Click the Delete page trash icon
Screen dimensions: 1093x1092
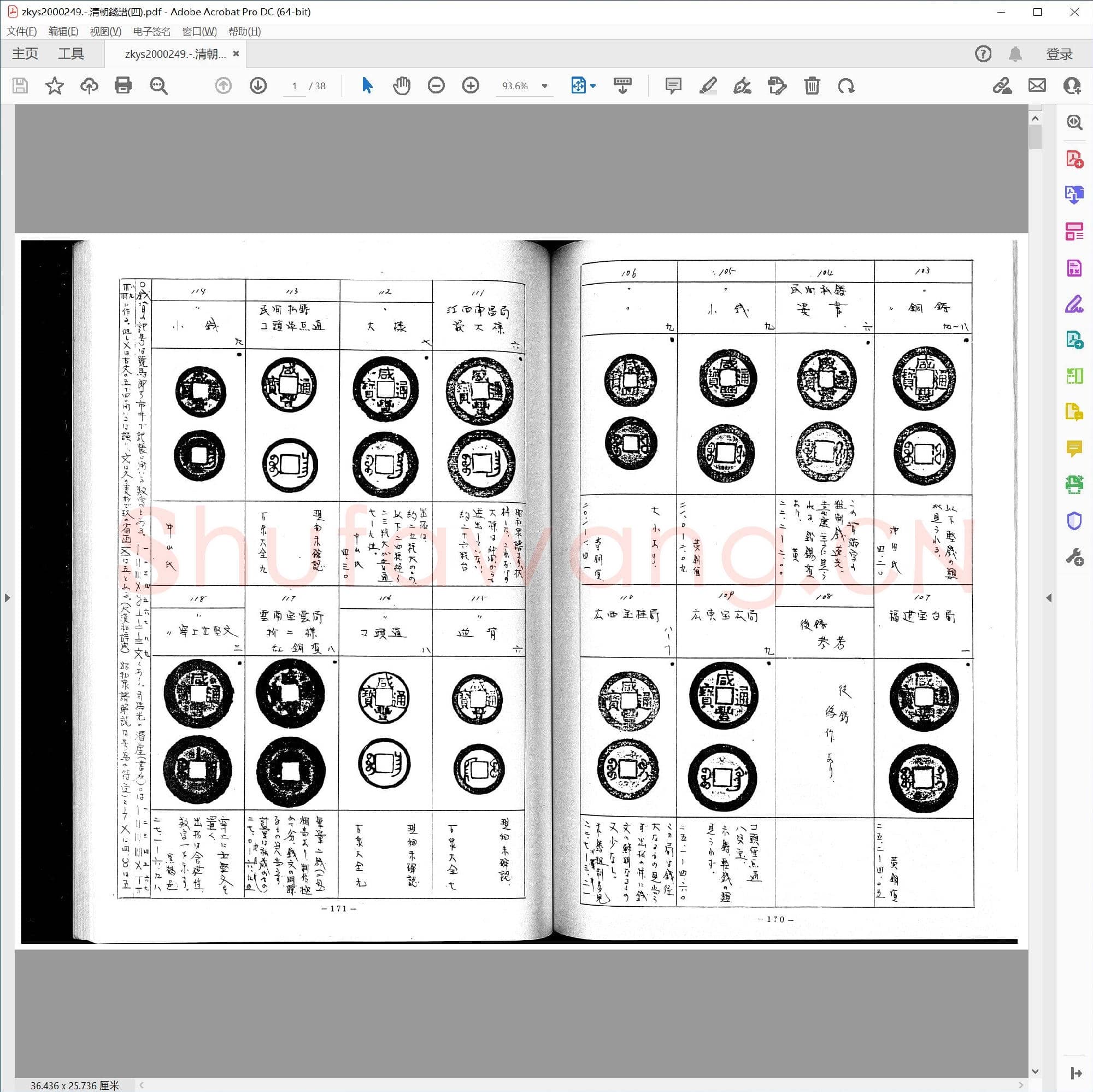coord(811,85)
